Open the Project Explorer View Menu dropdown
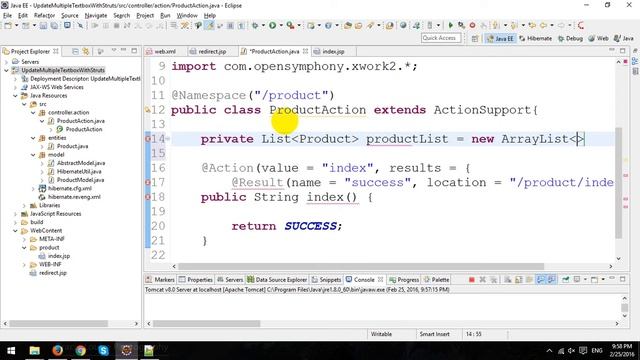The width and height of the screenshot is (640, 360). pos(114,51)
